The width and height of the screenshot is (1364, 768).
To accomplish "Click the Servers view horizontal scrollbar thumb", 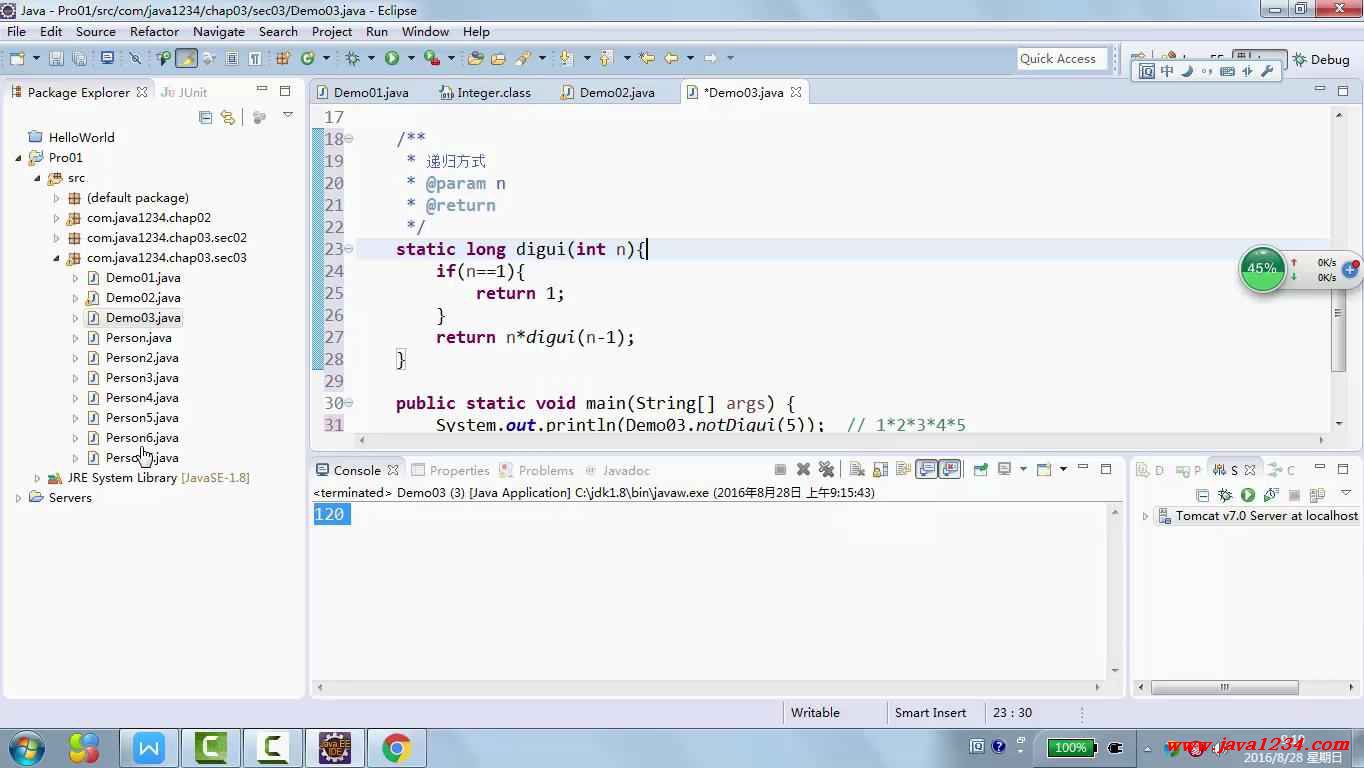I will 1224,688.
